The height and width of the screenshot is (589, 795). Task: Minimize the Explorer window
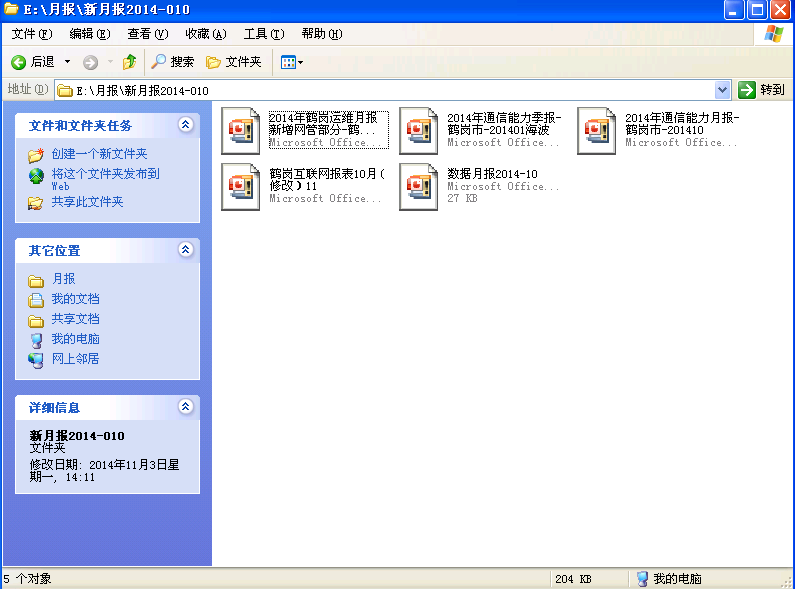pyautogui.click(x=734, y=9)
